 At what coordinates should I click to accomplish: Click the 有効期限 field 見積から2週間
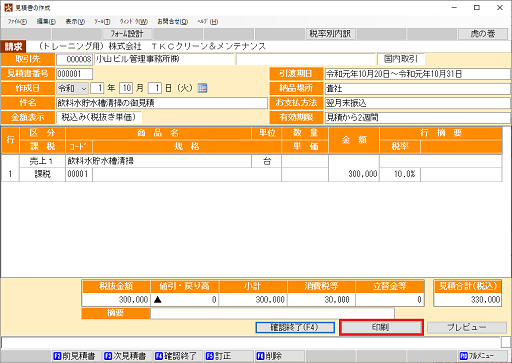(x=418, y=117)
